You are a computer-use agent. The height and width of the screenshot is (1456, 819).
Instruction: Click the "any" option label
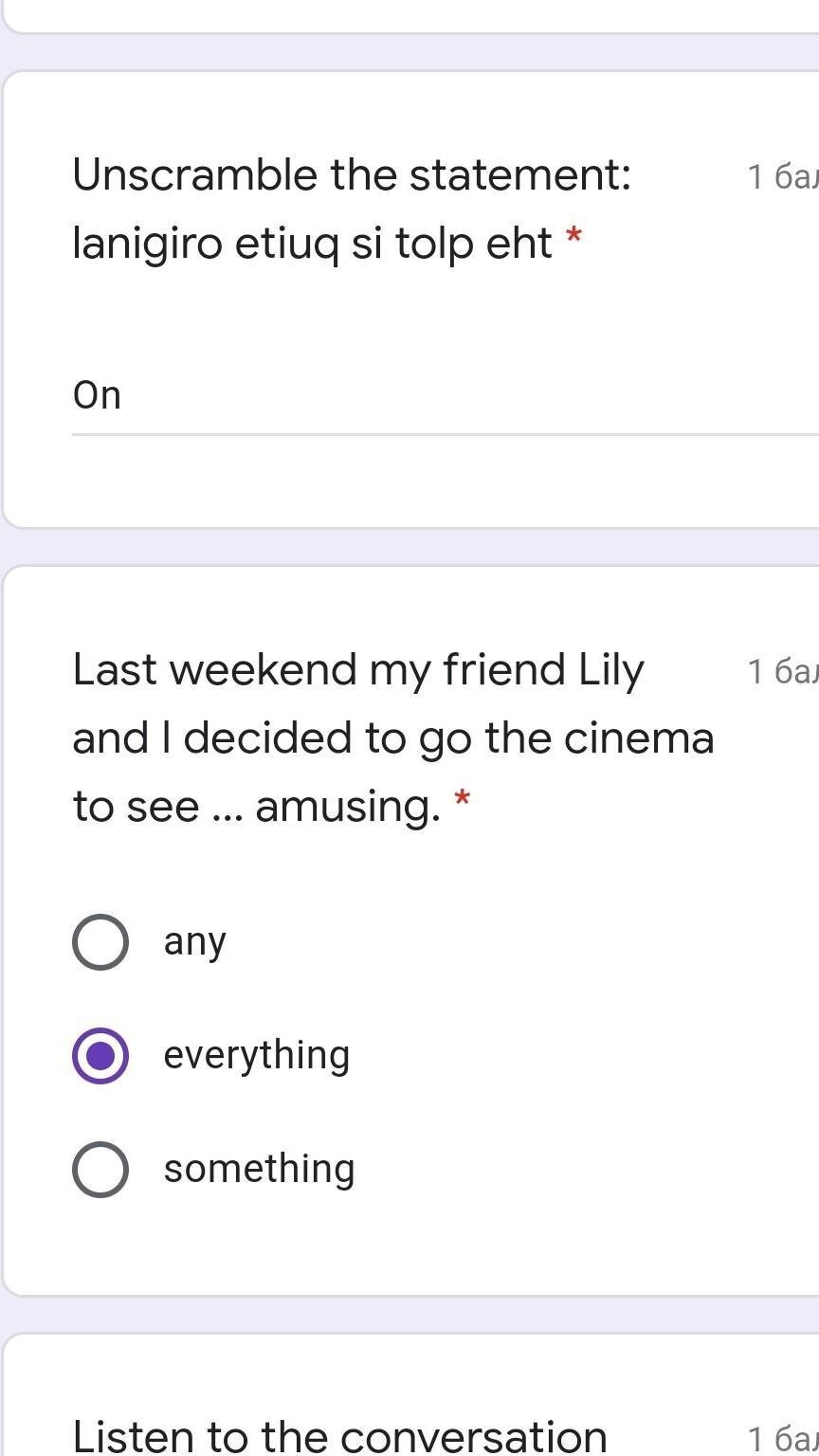[x=195, y=942]
